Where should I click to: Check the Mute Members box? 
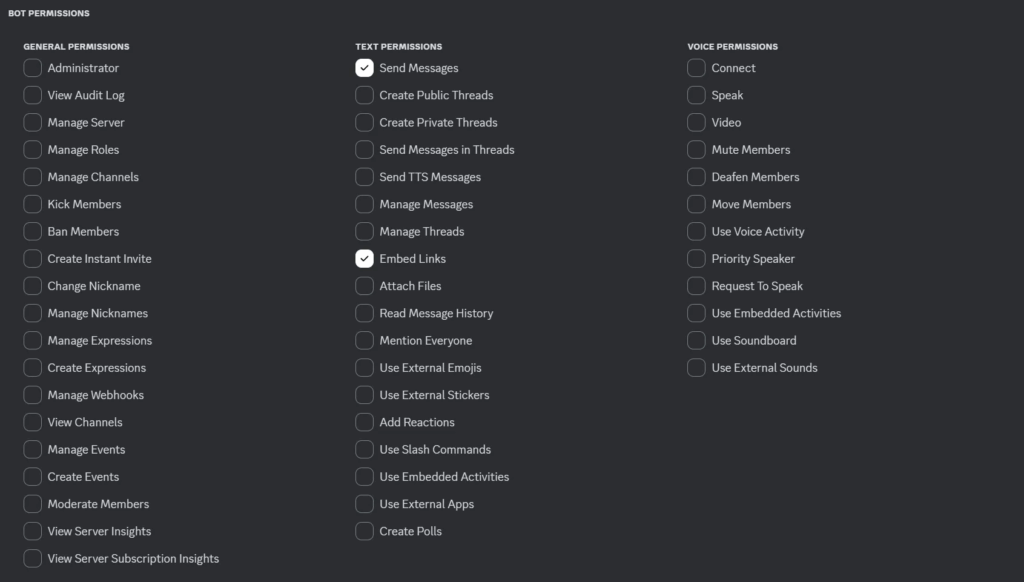click(696, 150)
